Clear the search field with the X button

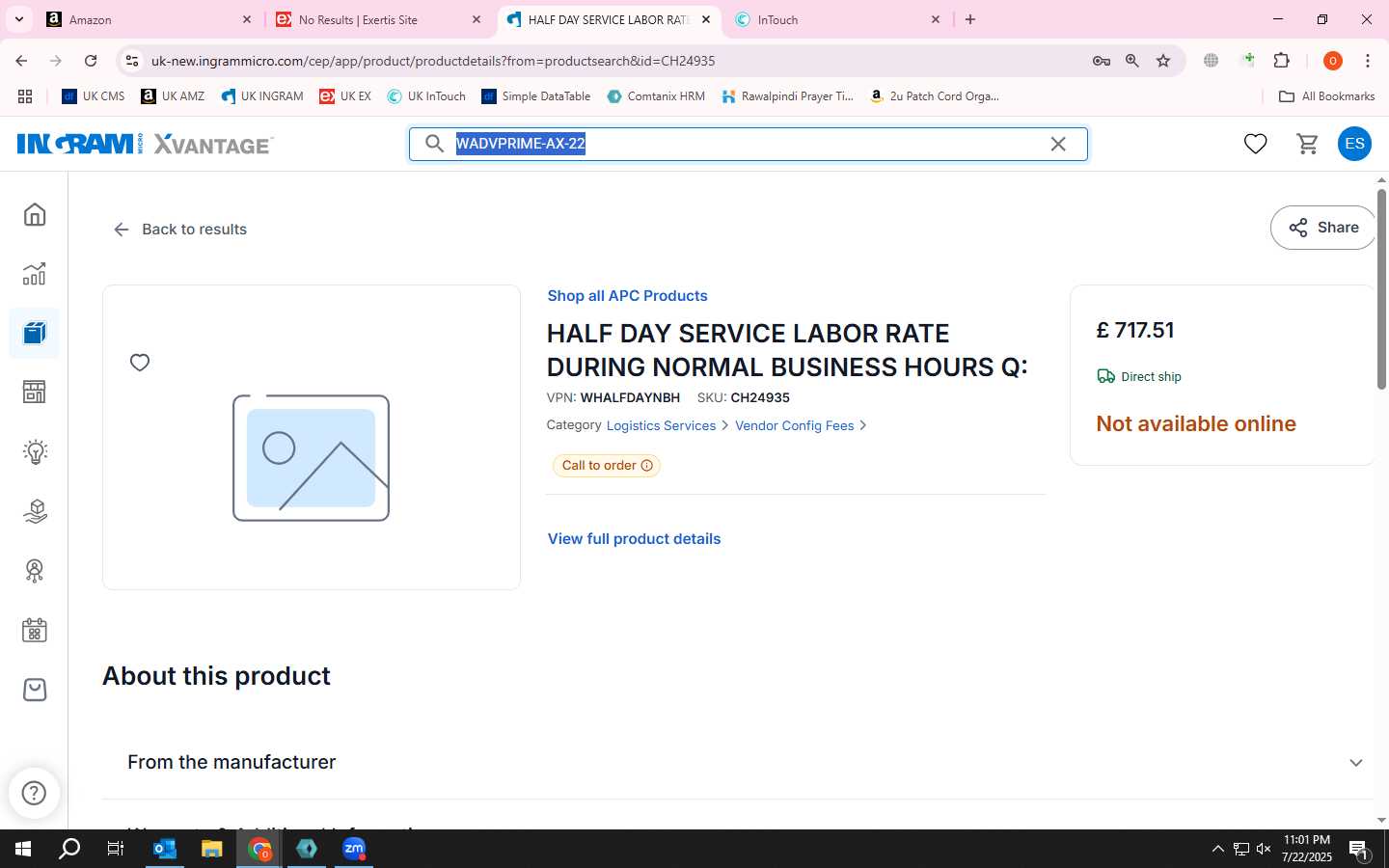pos(1058,144)
